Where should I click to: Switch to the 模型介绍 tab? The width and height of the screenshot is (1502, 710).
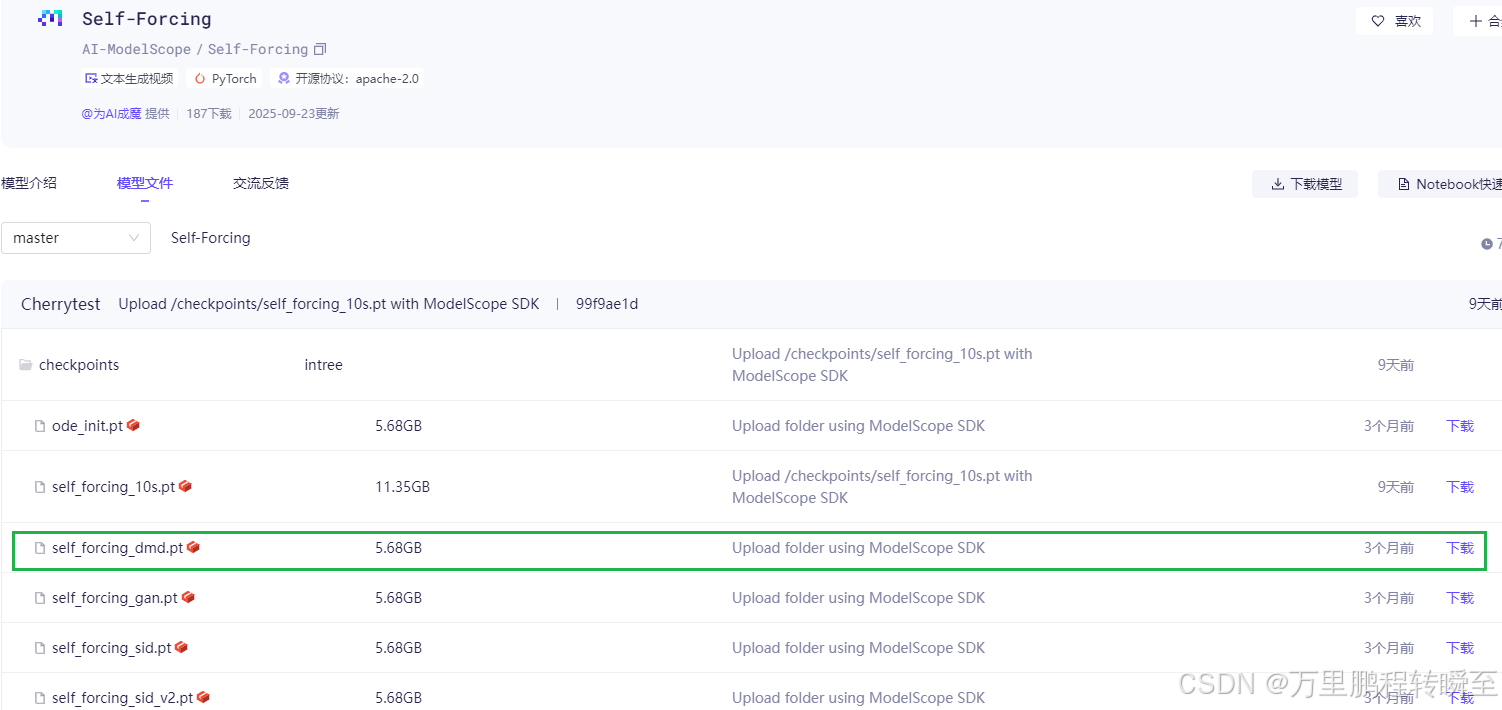tap(29, 183)
